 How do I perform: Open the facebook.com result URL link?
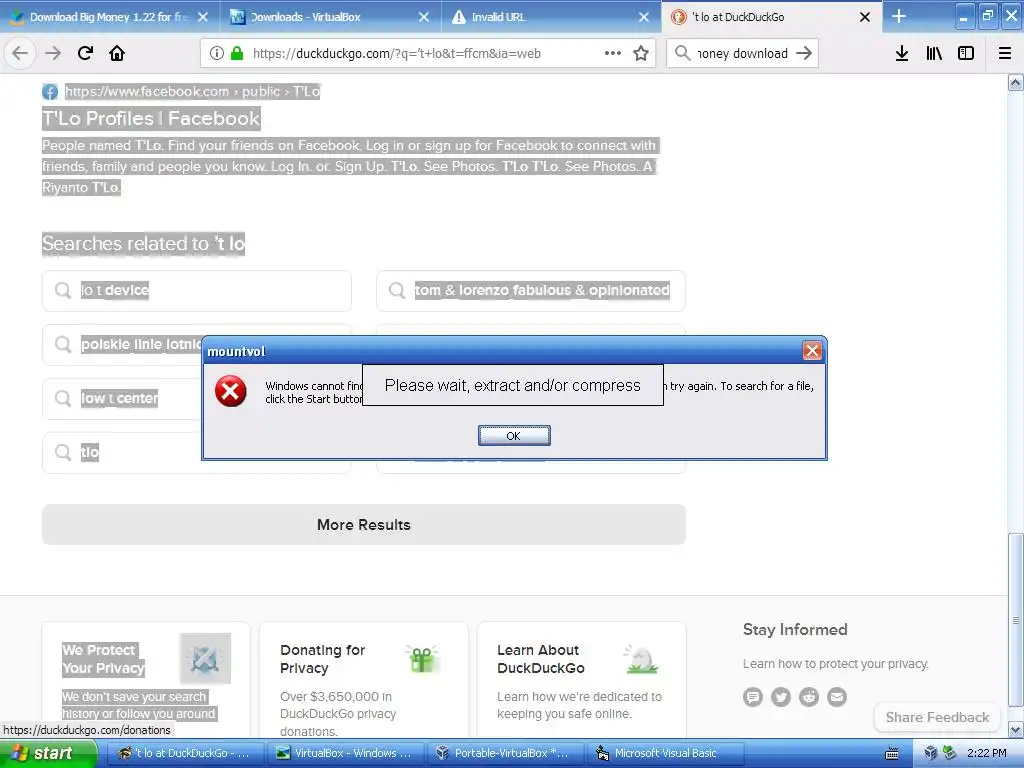(192, 91)
